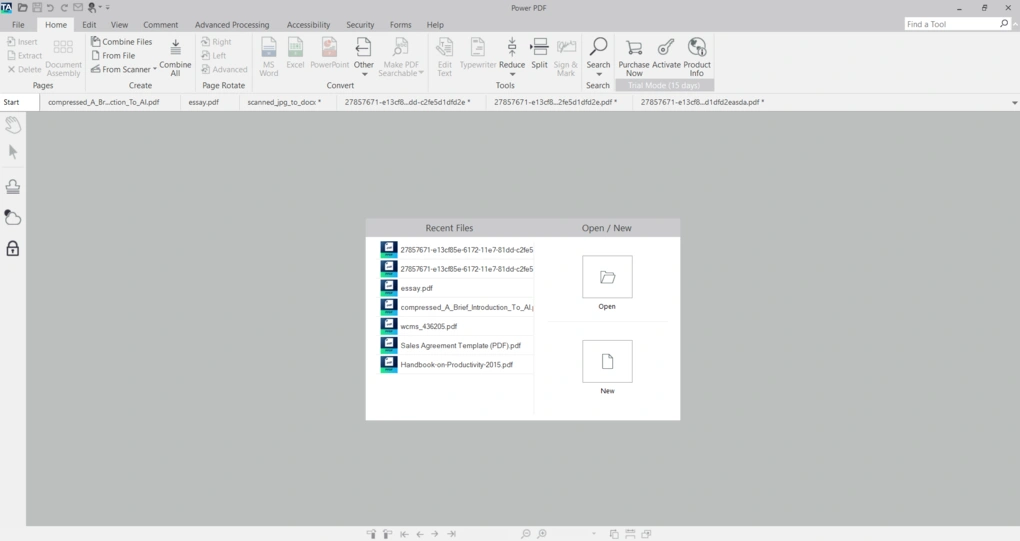1020x541 pixels.
Task: Click the email envelope icon in quick access toolbar
Action: pyautogui.click(x=78, y=8)
